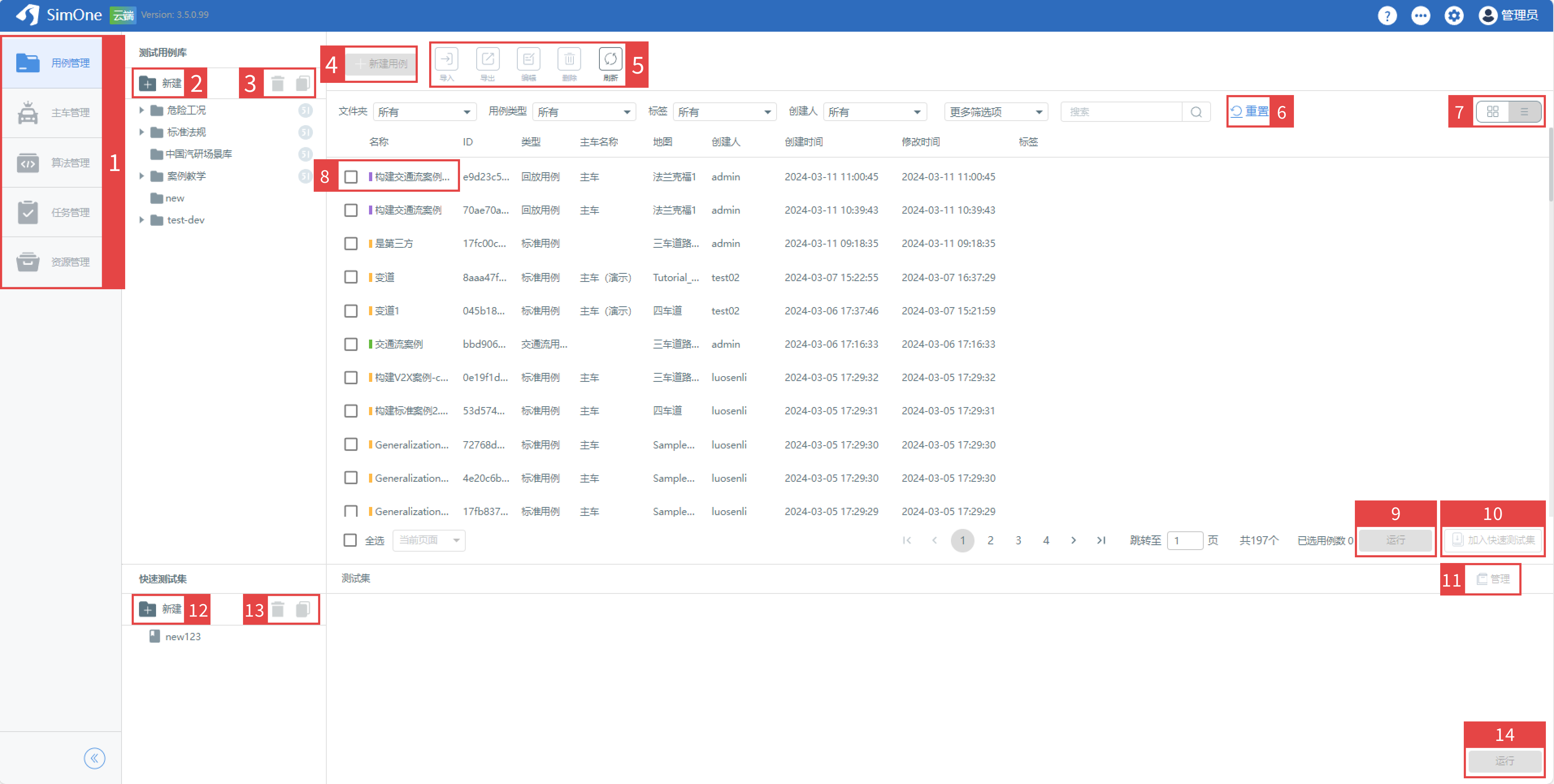1554x784 pixels.
Task: Delete the selected 快速测试集 item
Action: pos(278,609)
